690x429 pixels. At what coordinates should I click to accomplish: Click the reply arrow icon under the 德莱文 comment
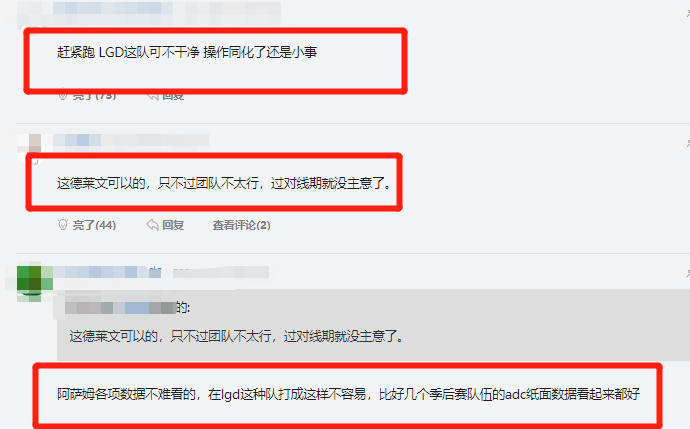point(152,225)
